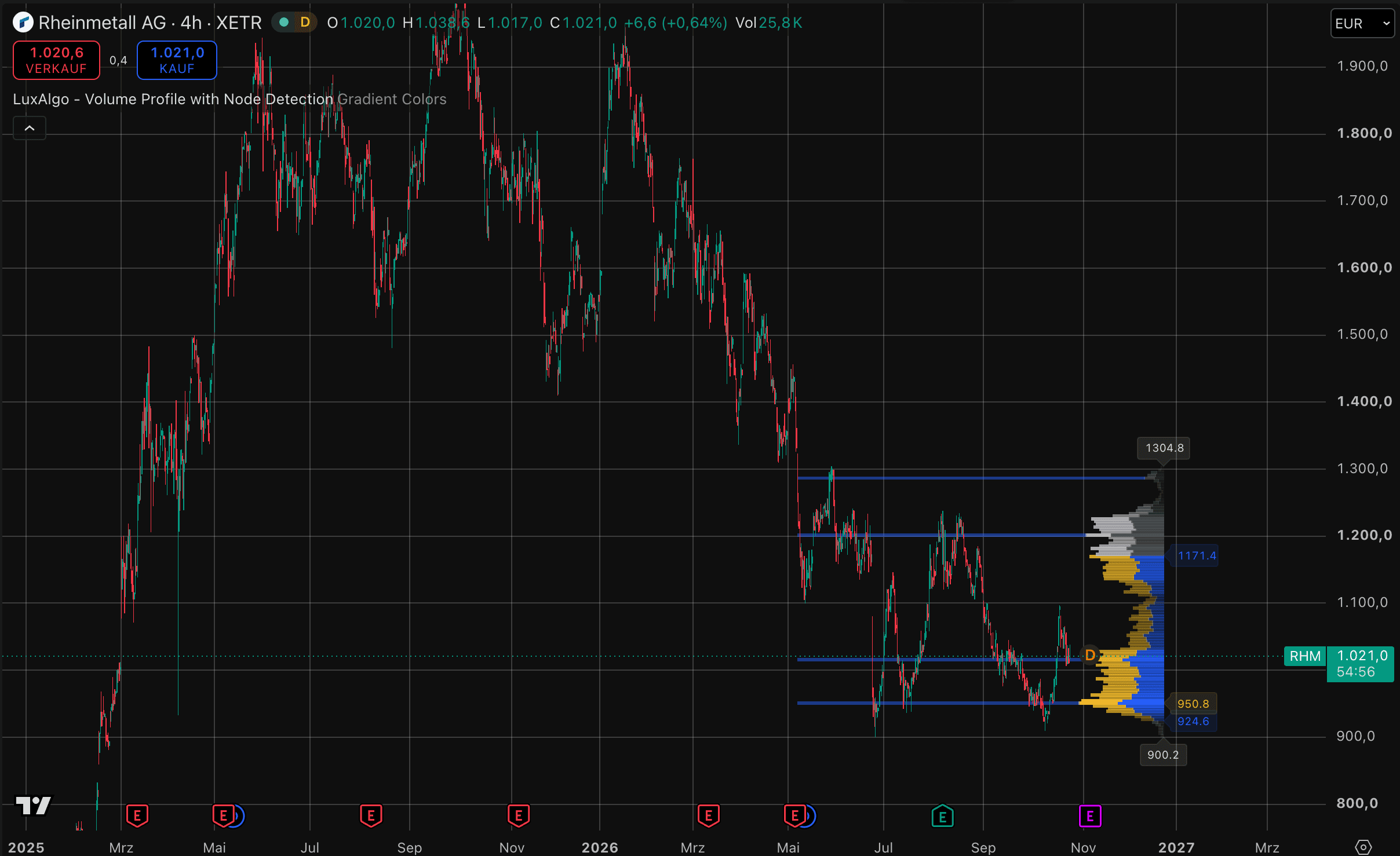Click the purple upcoming earnings E marker
The width and height of the screenshot is (1400, 856).
click(1090, 816)
